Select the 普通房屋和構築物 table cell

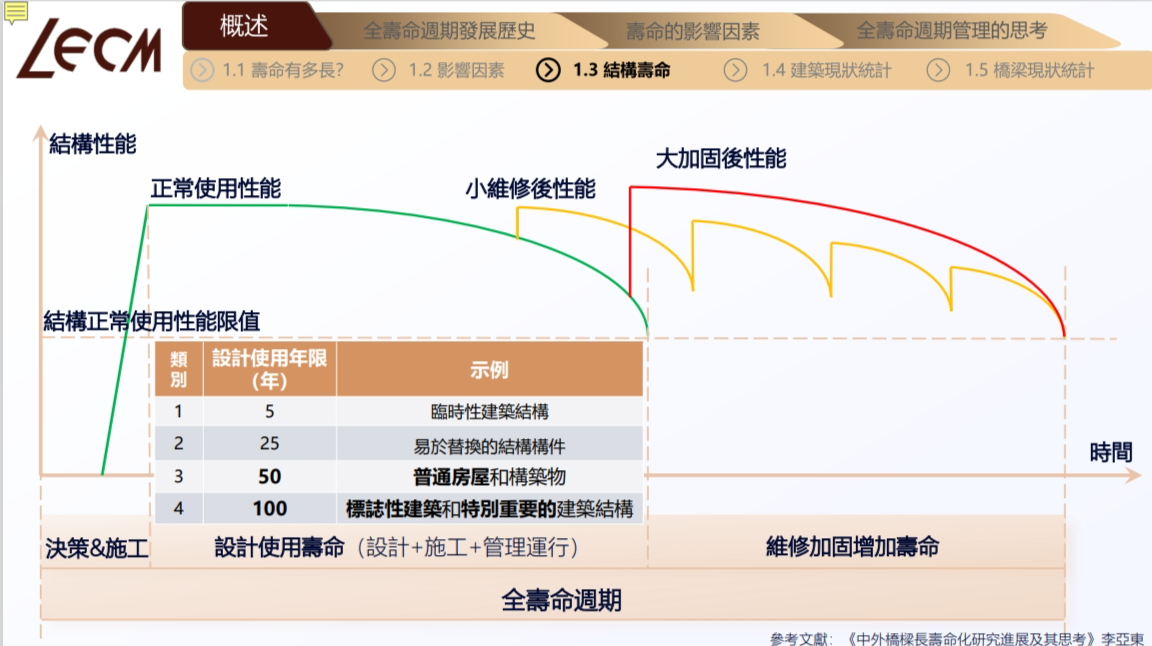489,476
